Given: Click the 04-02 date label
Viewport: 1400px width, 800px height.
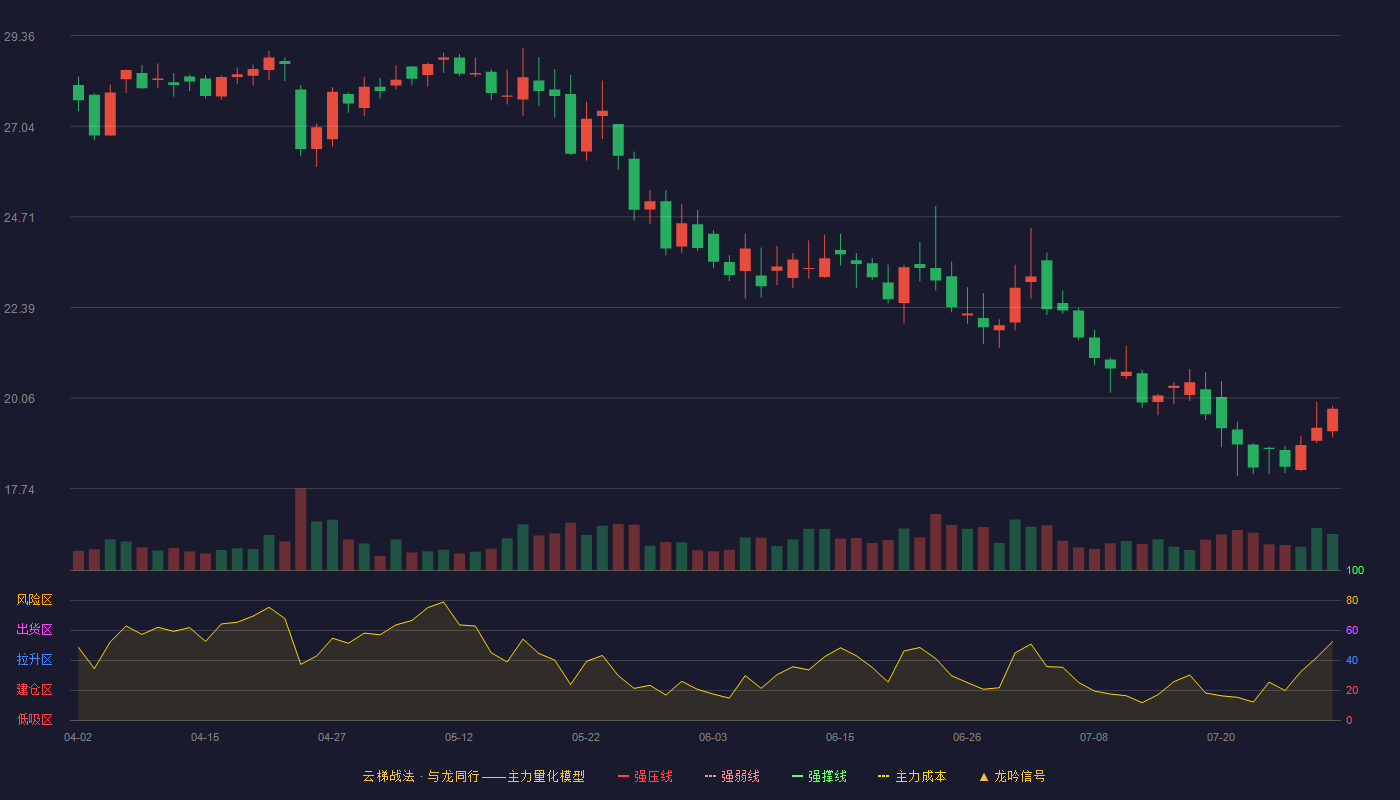Looking at the screenshot, I should [x=78, y=737].
